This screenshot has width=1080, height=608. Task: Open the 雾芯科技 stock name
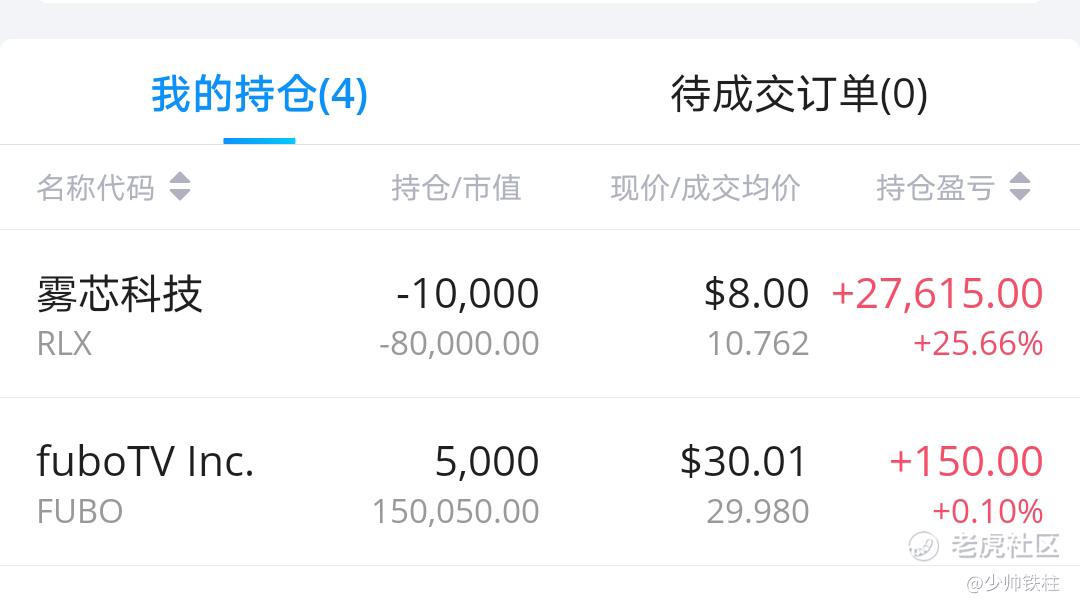(120, 294)
